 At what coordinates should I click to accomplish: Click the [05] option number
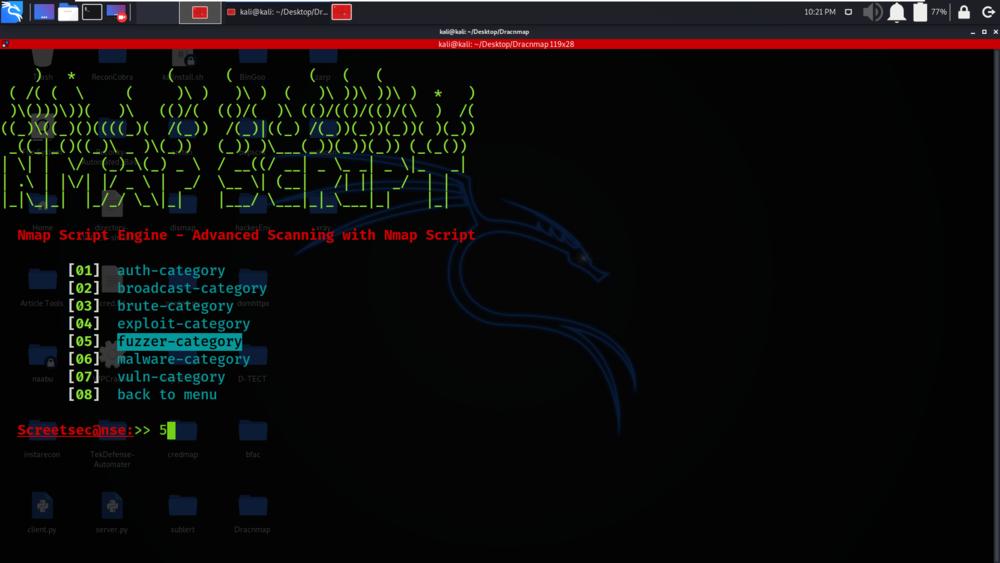click(84, 341)
